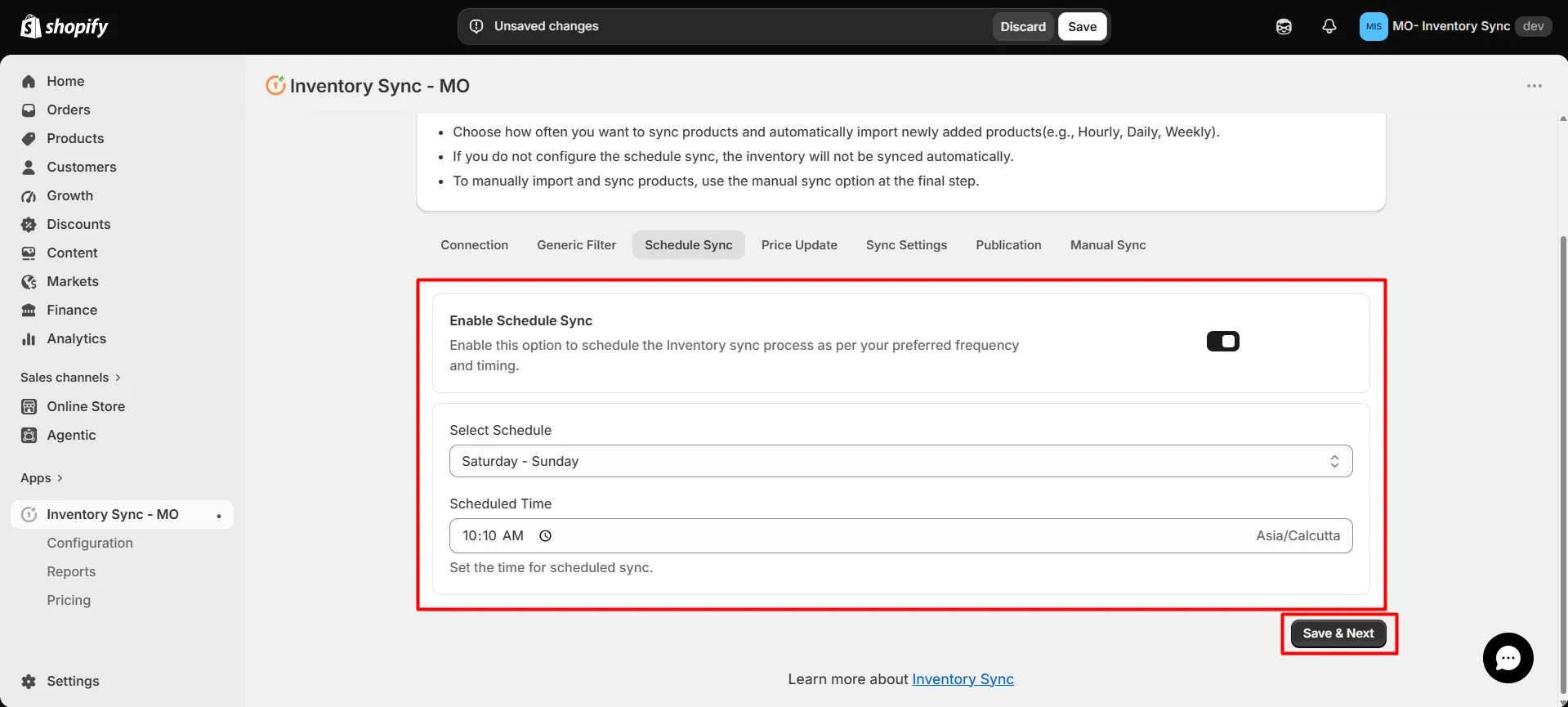This screenshot has height=707, width=1568.
Task: Click the Products tag icon
Action: [29, 139]
